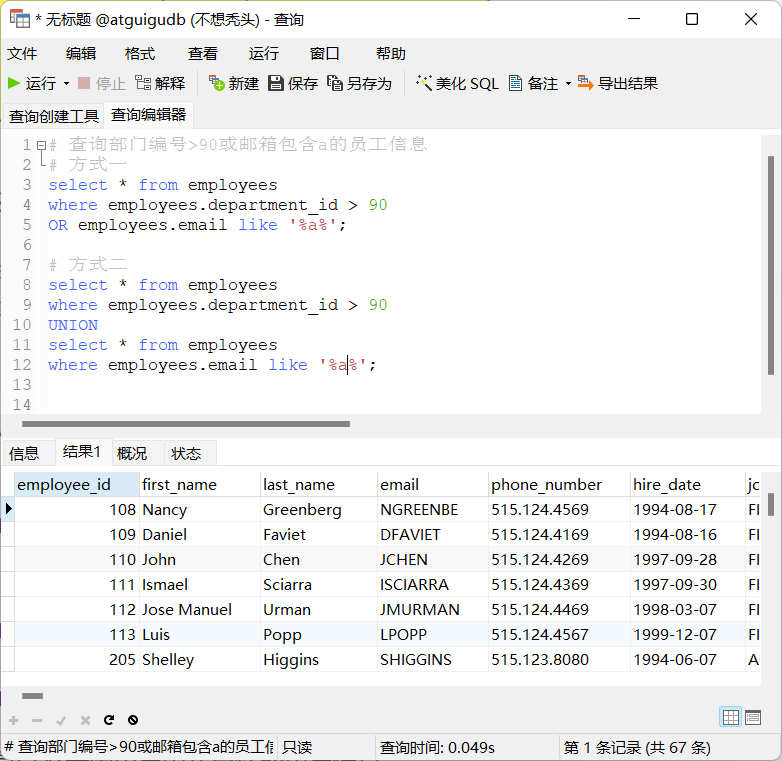Select cell with name Nancy
The width and height of the screenshot is (782, 761).
pos(200,509)
